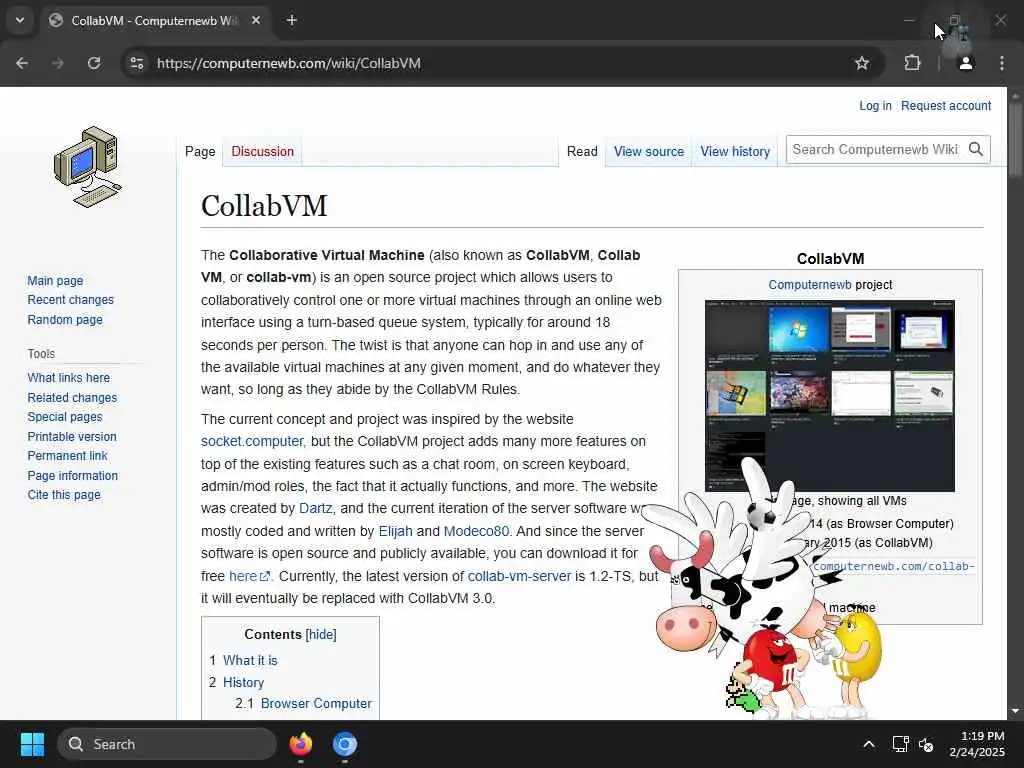Click the page vertical scrollbar

(x=1015, y=140)
